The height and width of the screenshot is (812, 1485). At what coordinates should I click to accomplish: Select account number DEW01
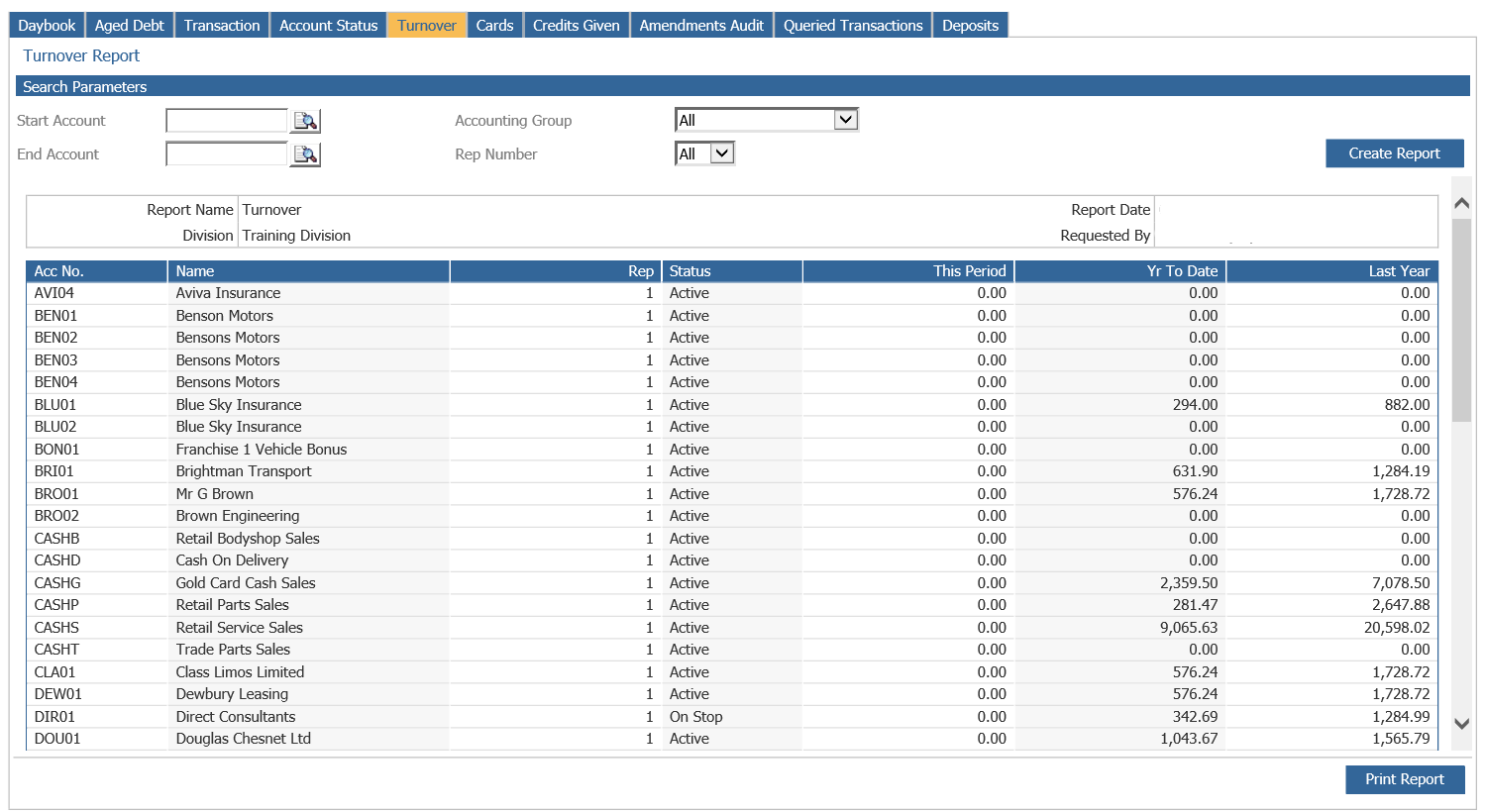[x=57, y=694]
